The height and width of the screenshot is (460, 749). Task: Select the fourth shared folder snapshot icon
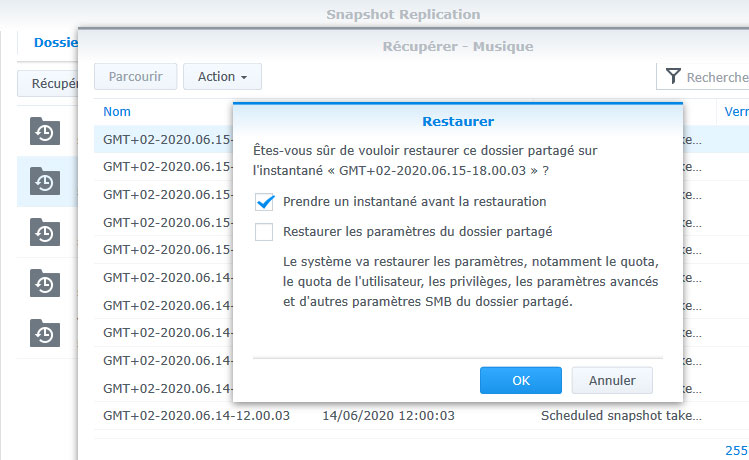click(45, 283)
